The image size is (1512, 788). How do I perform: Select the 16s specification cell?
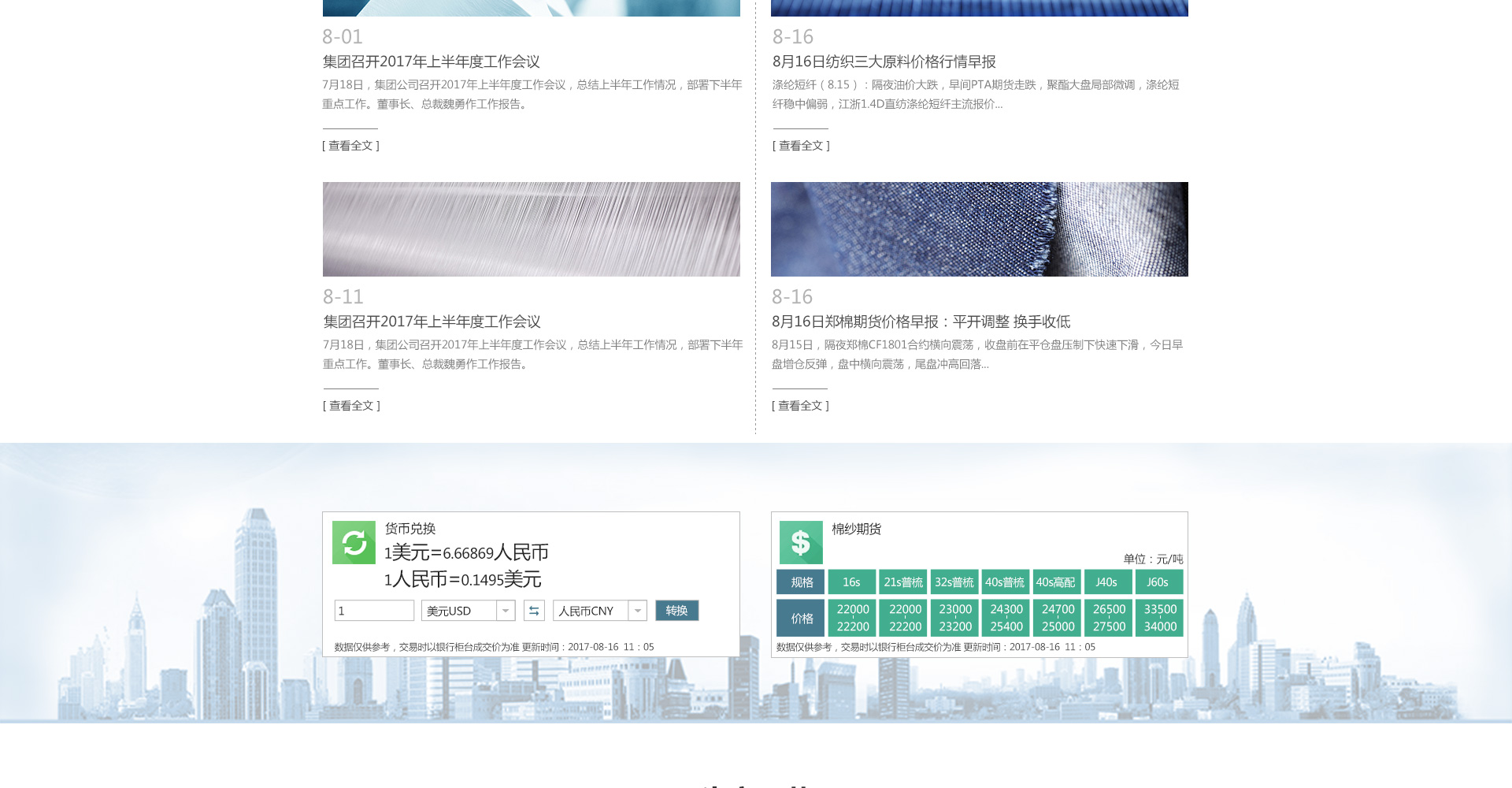851,582
